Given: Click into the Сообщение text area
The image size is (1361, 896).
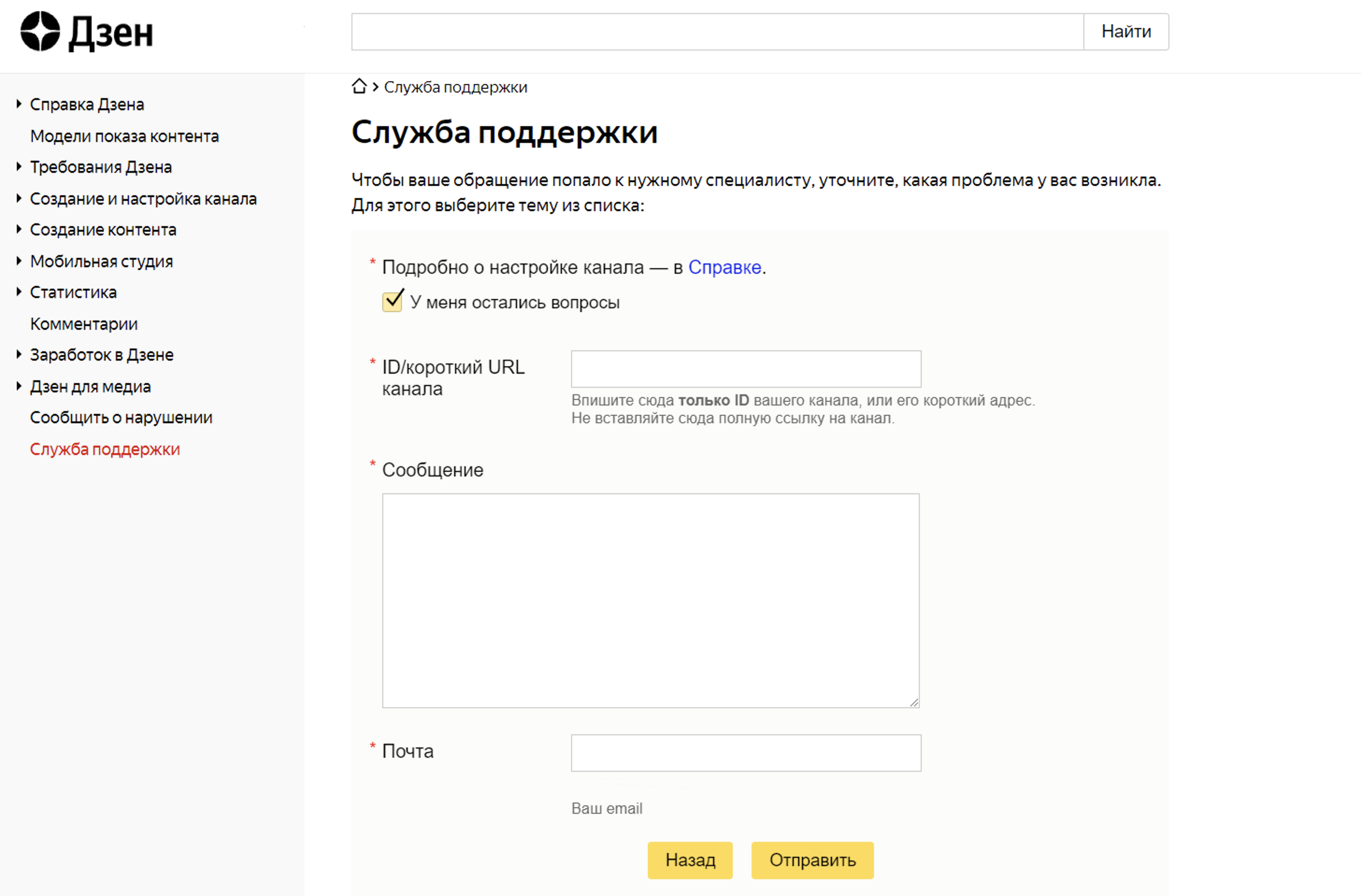Looking at the screenshot, I should 651,601.
